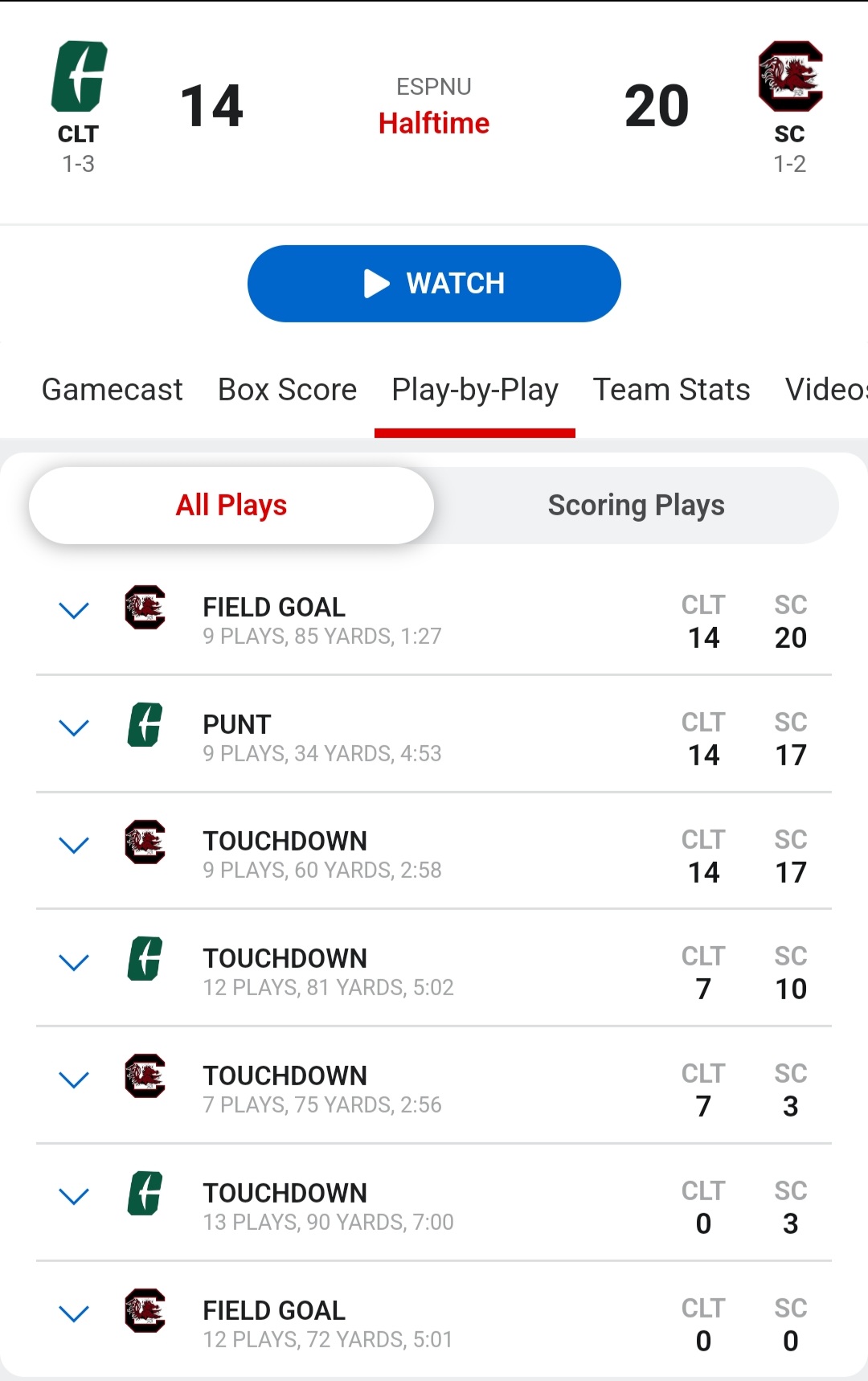
Task: Click the Charlotte logo beside the 90-yard touchdown drive
Action: tap(145, 1194)
